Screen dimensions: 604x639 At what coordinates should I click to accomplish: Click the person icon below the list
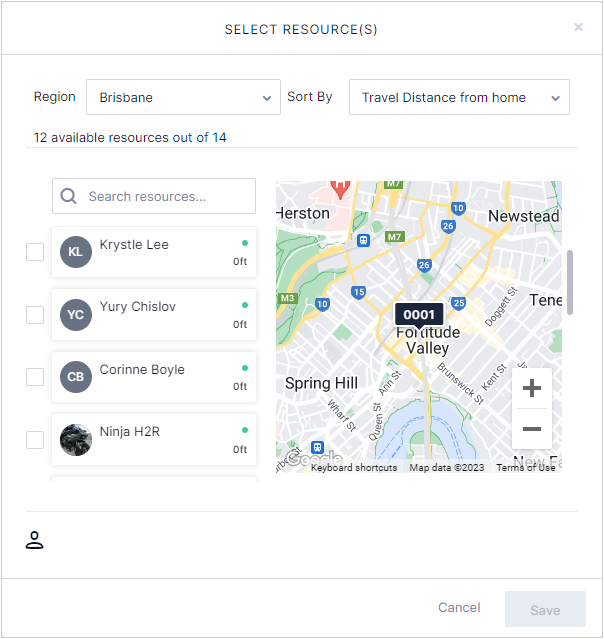pyautogui.click(x=35, y=540)
